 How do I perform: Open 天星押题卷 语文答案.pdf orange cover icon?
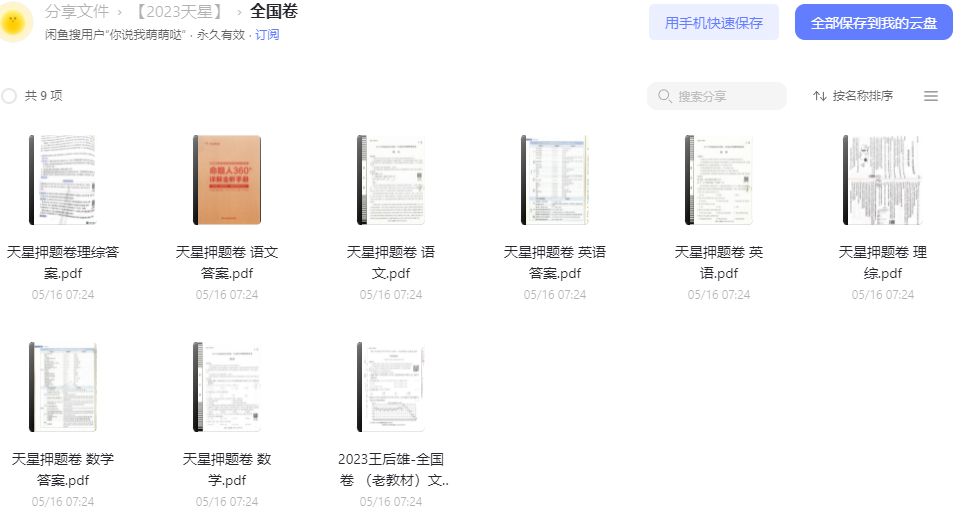[x=227, y=180]
